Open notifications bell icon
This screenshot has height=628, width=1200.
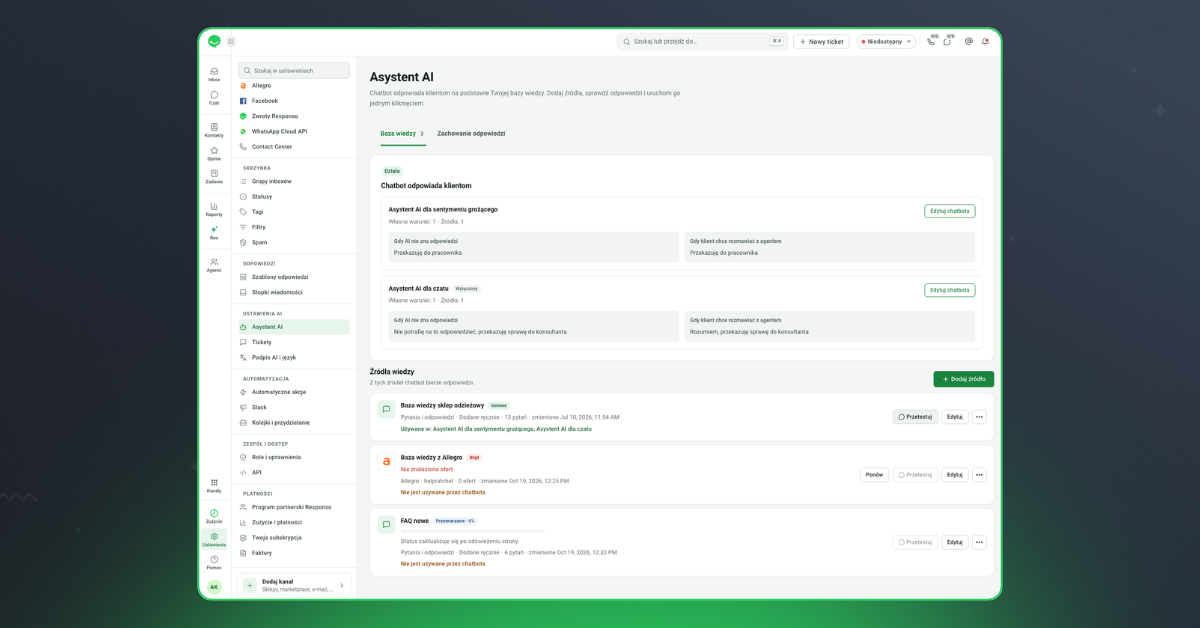(x=985, y=41)
